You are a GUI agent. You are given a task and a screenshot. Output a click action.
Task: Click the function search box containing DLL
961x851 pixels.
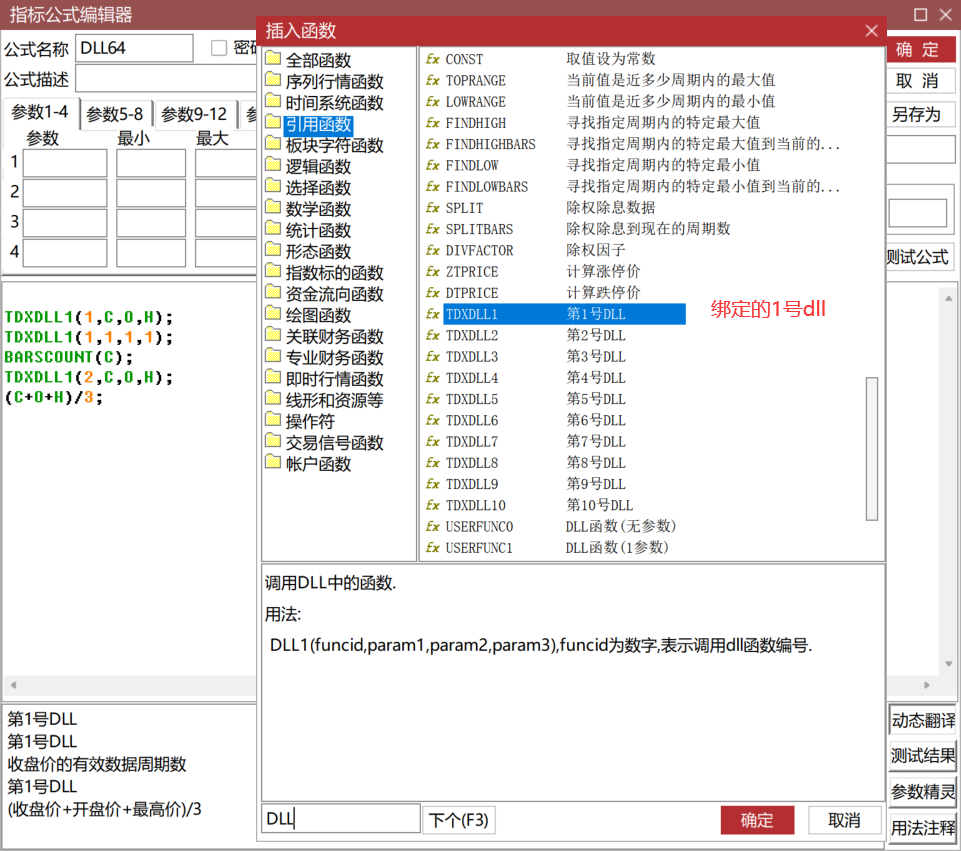pos(341,819)
